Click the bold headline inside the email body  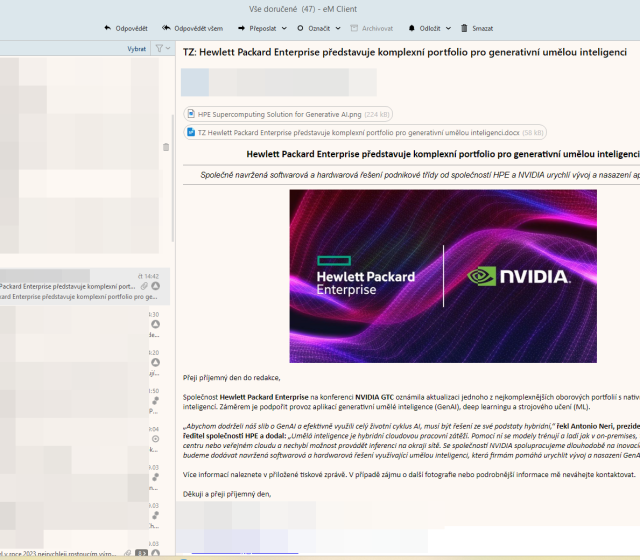443,154
